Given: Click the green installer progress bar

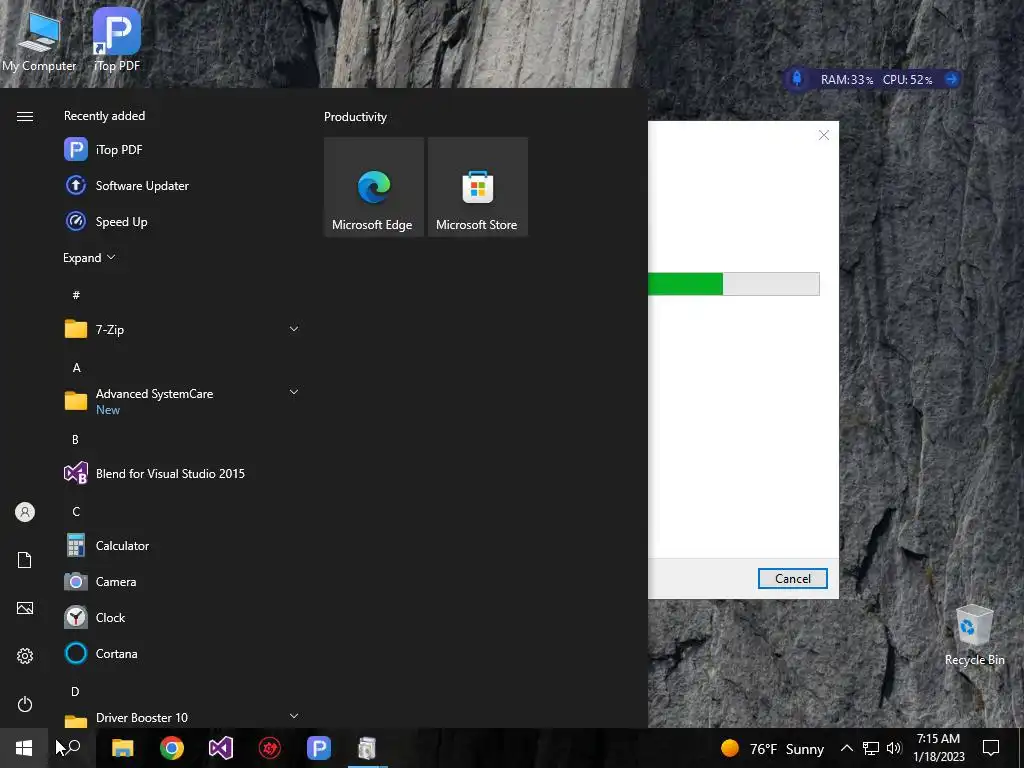Looking at the screenshot, I should [x=686, y=284].
